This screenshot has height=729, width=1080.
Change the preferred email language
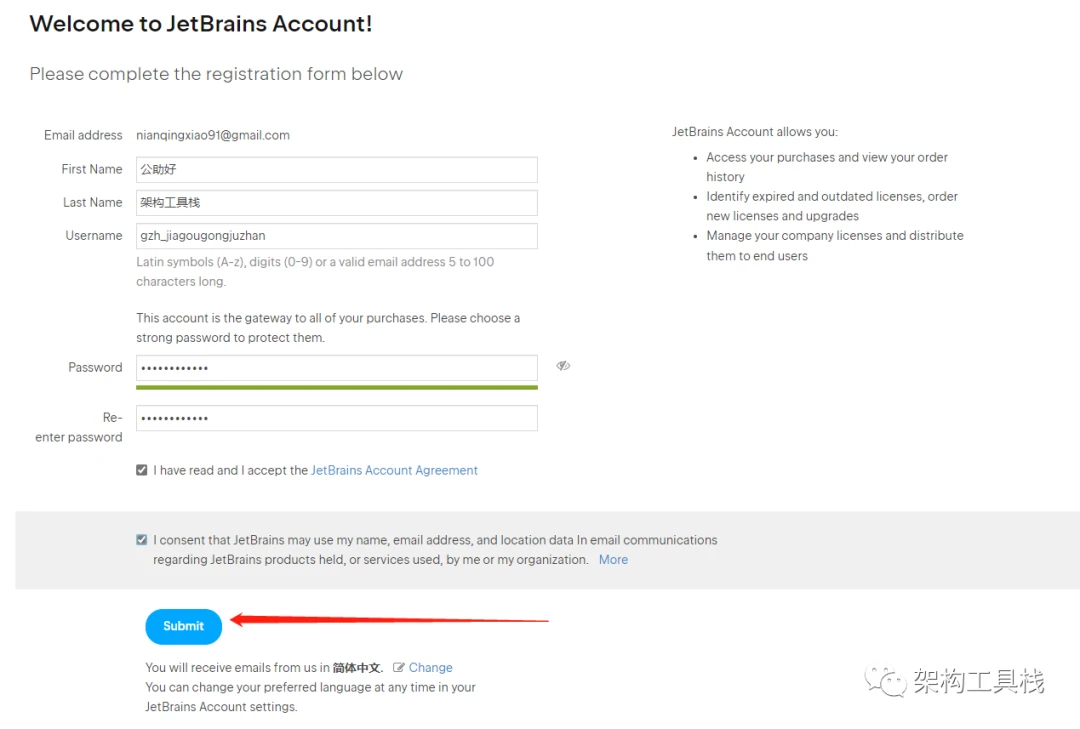(x=430, y=667)
